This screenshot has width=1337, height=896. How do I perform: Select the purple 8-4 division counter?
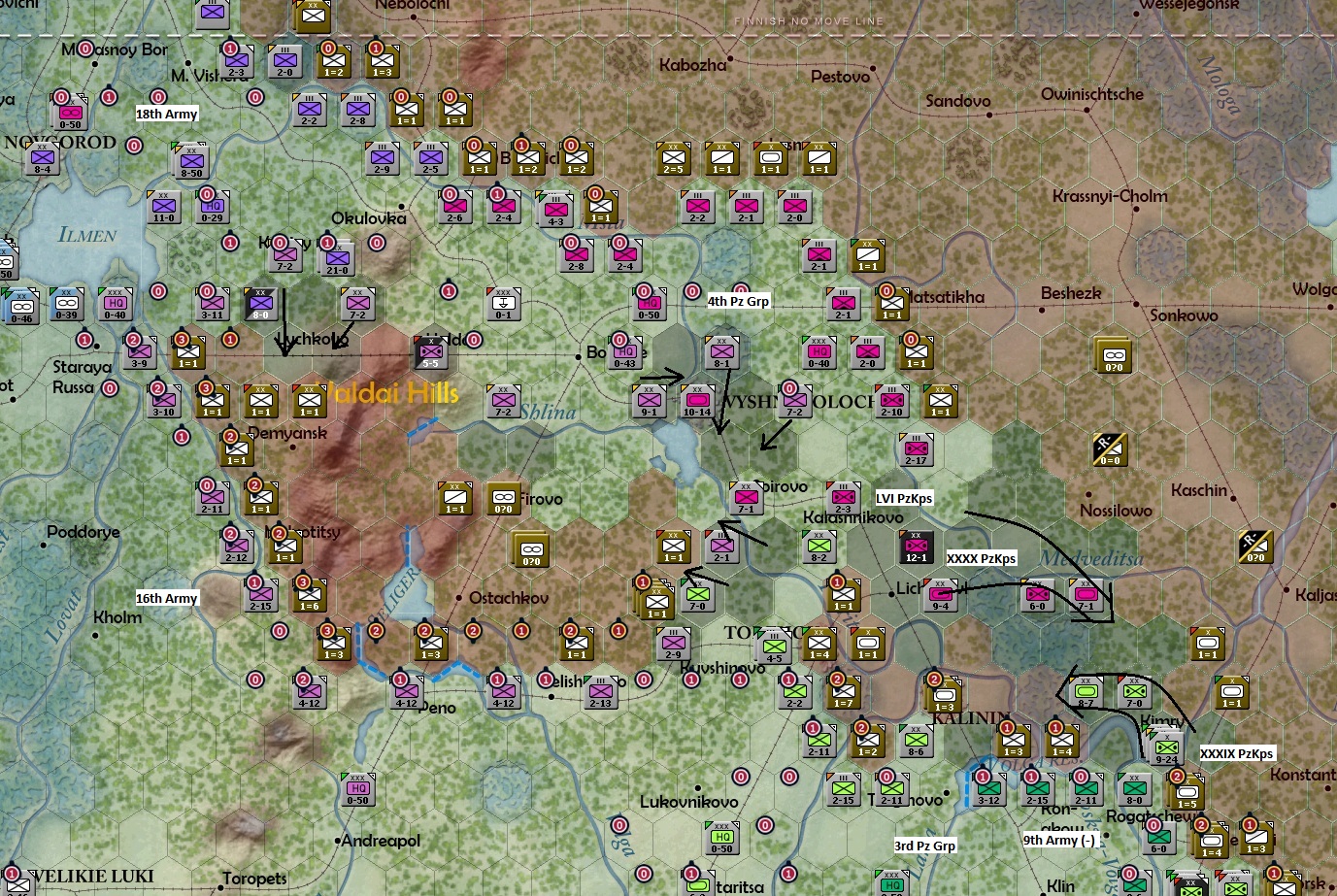(42, 158)
